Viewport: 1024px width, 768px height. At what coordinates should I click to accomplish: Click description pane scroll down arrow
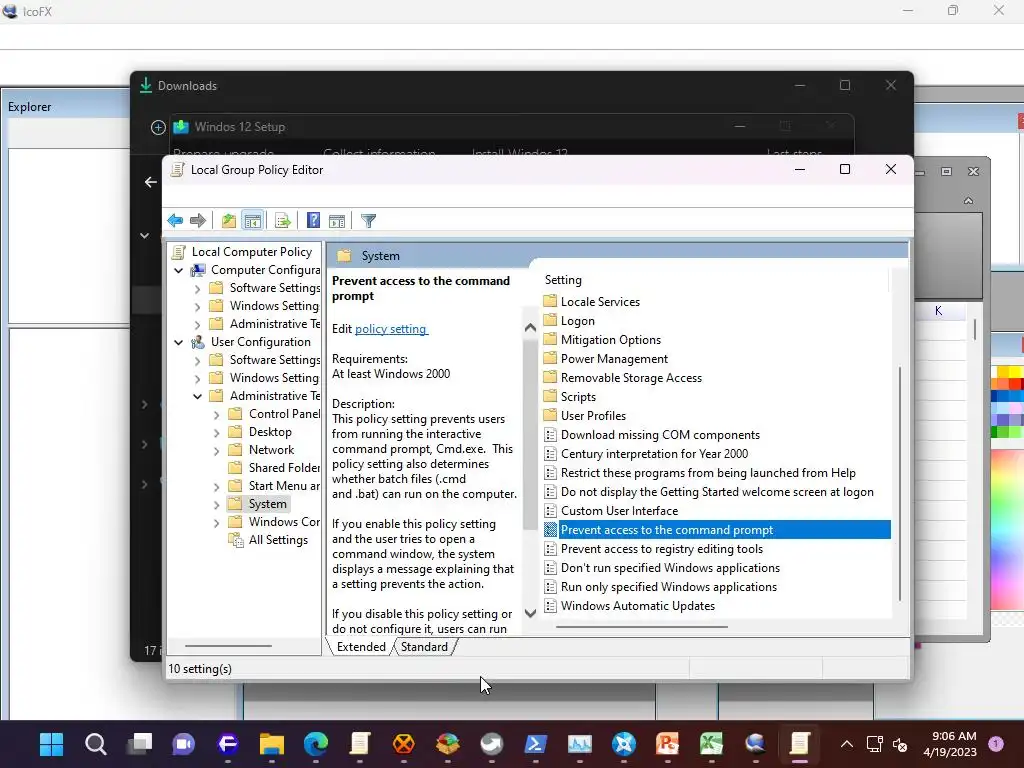[530, 613]
